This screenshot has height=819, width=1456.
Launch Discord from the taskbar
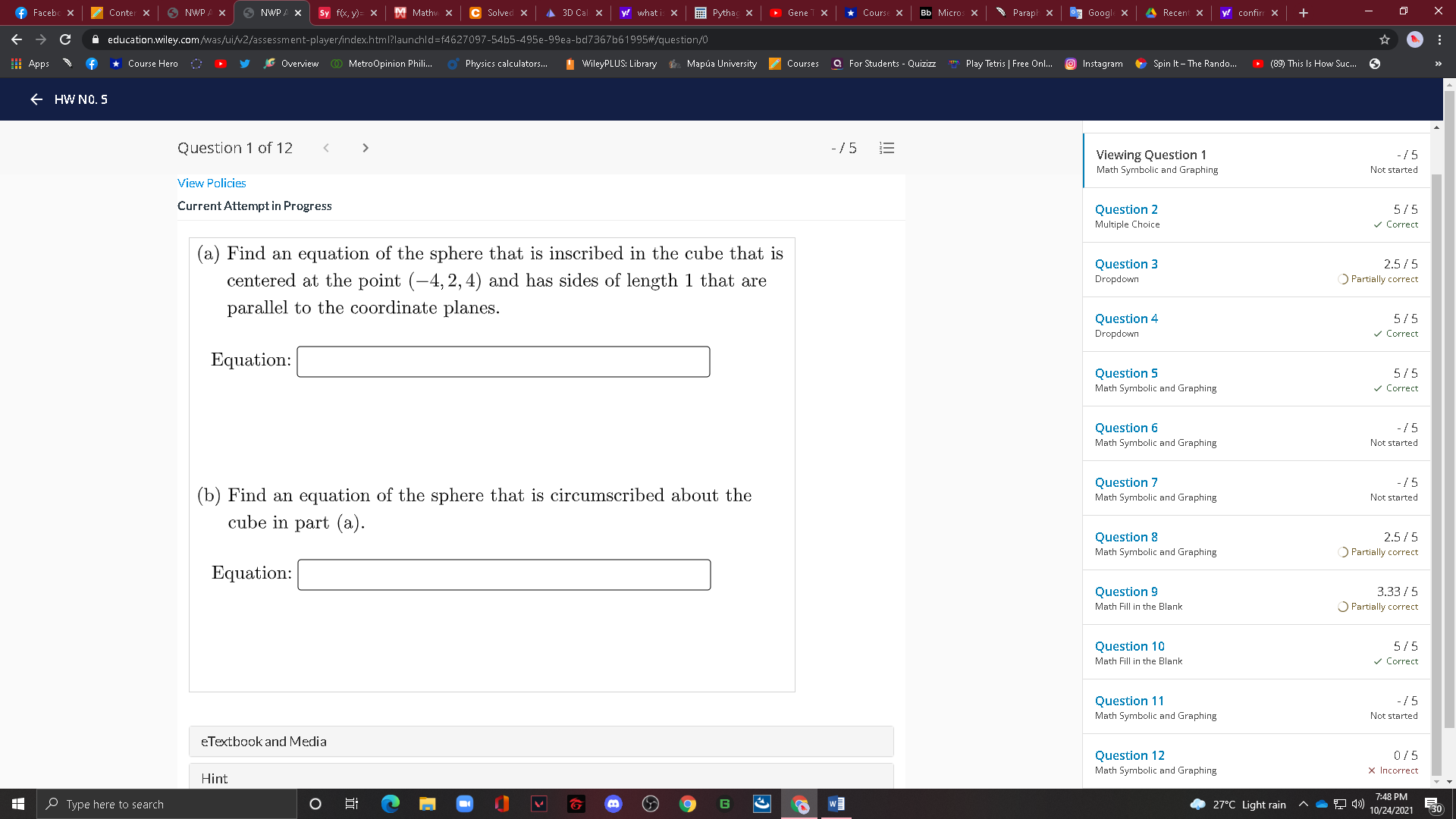pyautogui.click(x=613, y=804)
